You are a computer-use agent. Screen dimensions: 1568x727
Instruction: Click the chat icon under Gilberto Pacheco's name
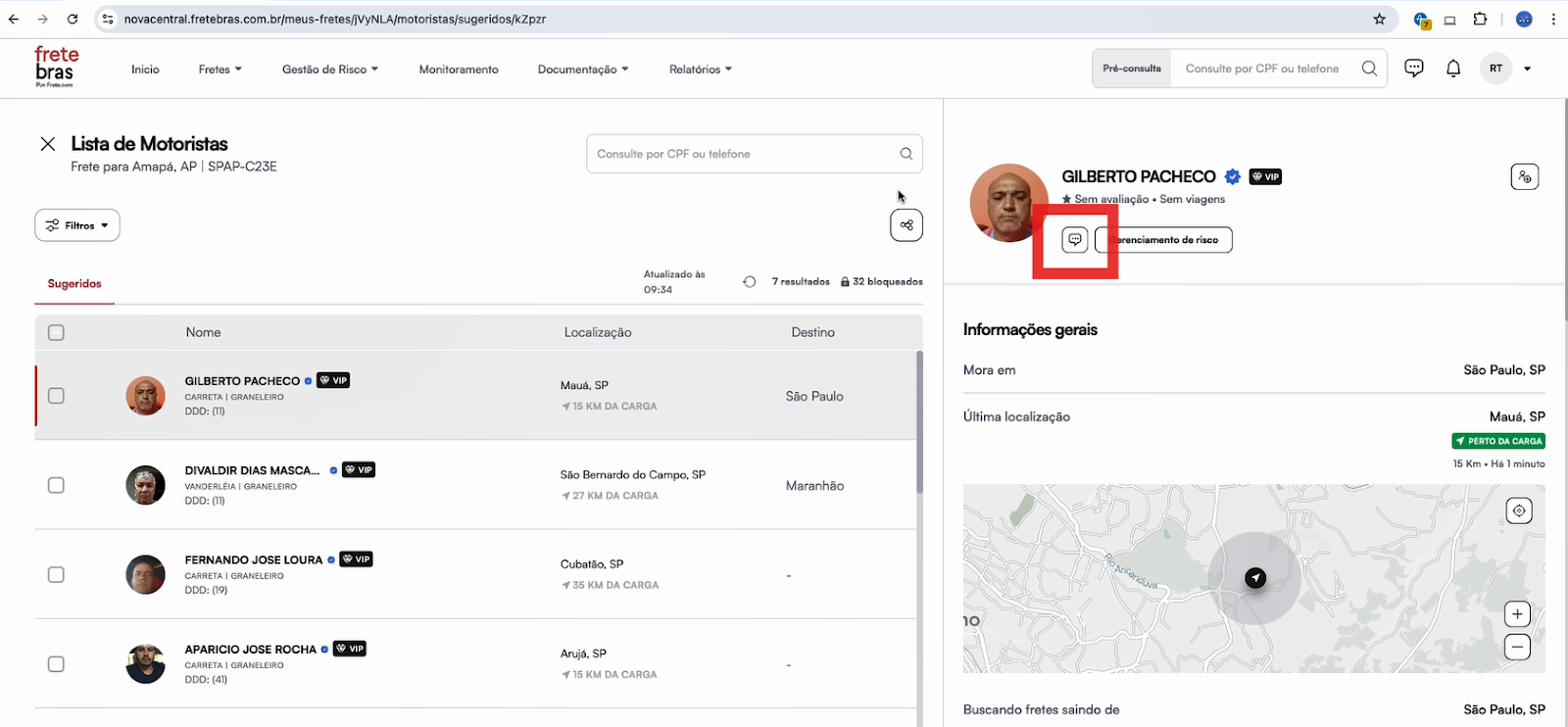[1075, 240]
